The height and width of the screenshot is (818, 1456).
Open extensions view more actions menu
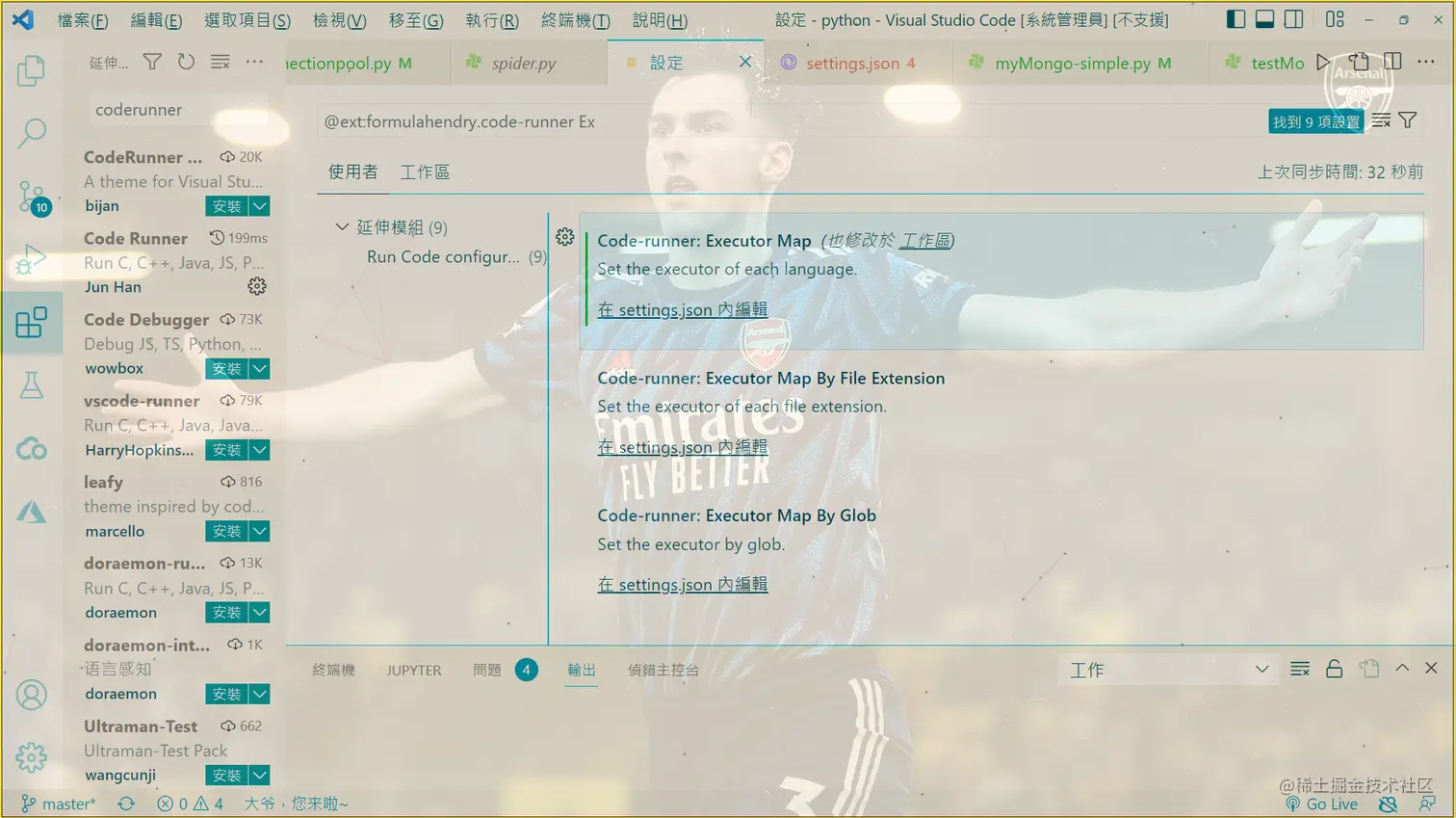point(254,63)
